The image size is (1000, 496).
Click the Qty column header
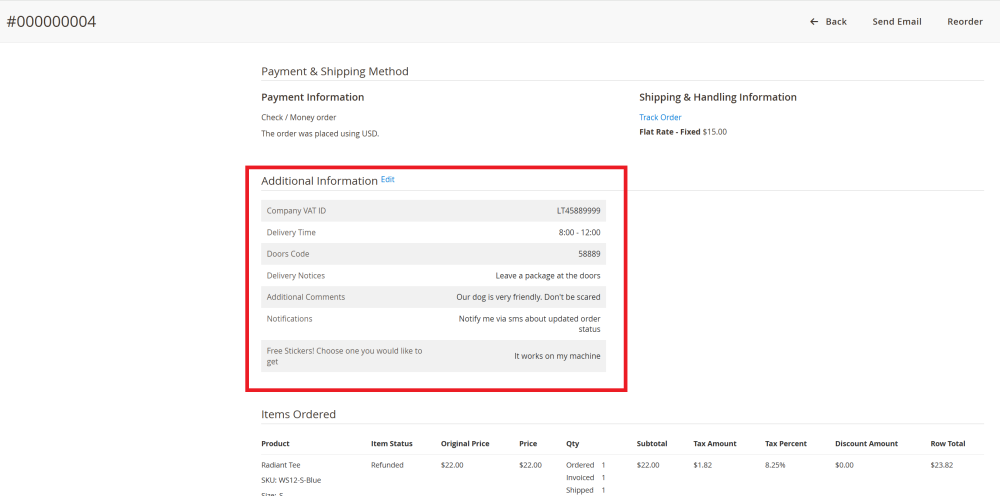pyautogui.click(x=573, y=444)
